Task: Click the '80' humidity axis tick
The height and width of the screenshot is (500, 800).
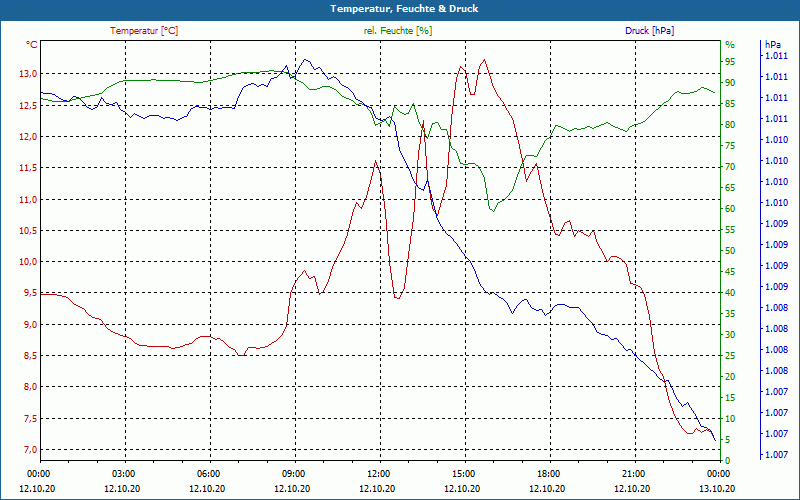Action: (x=730, y=124)
